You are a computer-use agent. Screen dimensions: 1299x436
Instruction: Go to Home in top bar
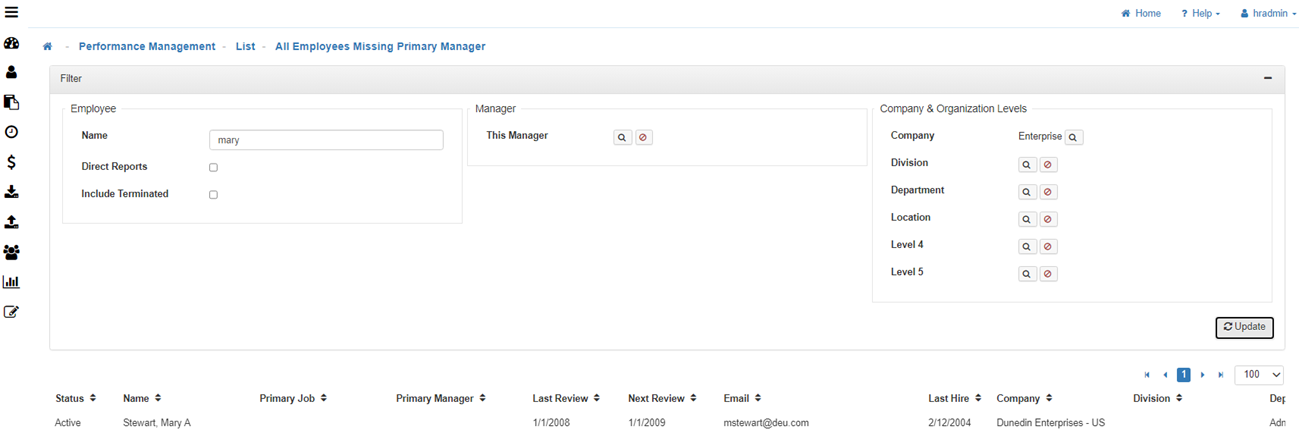(x=1141, y=14)
